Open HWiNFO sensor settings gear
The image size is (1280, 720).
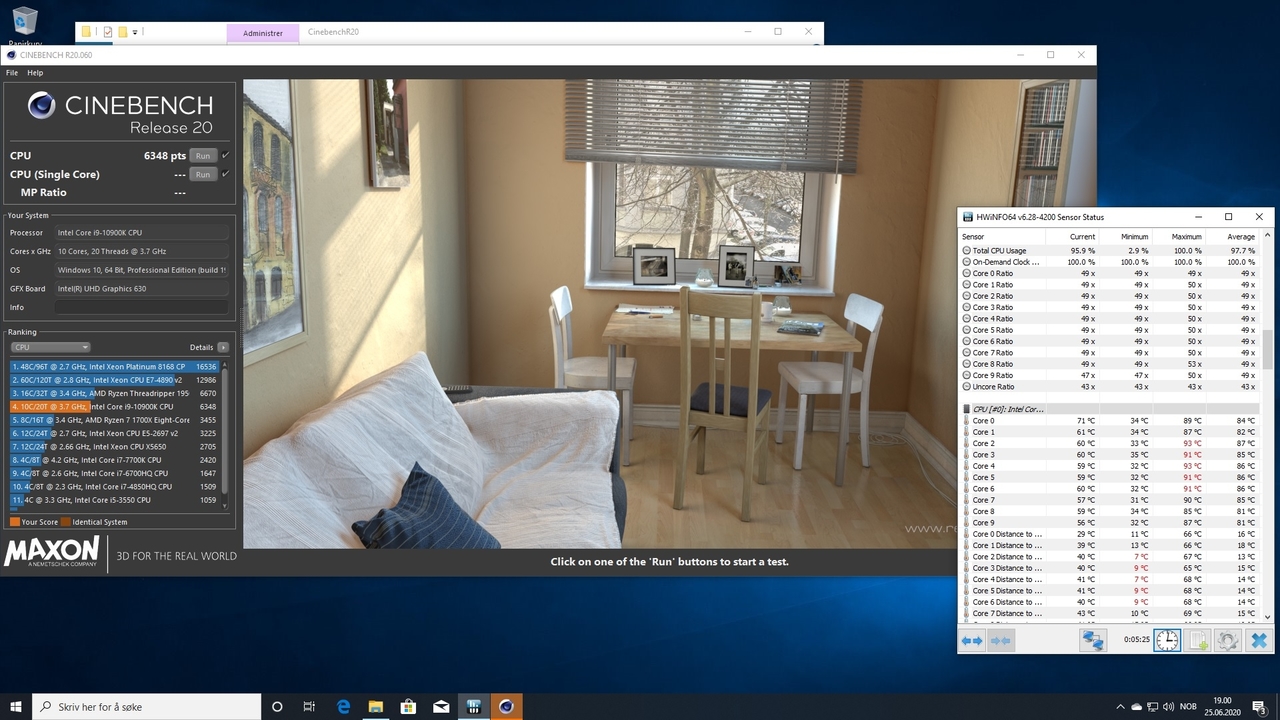pyautogui.click(x=1228, y=640)
